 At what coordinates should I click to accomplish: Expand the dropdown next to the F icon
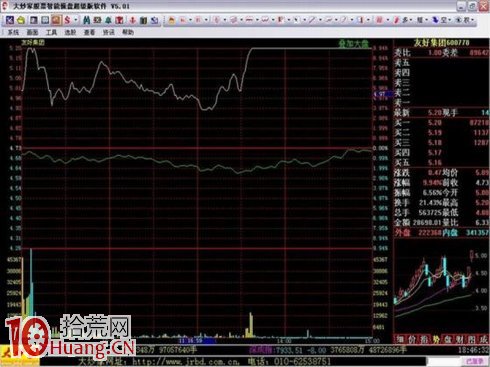tap(288, 20)
